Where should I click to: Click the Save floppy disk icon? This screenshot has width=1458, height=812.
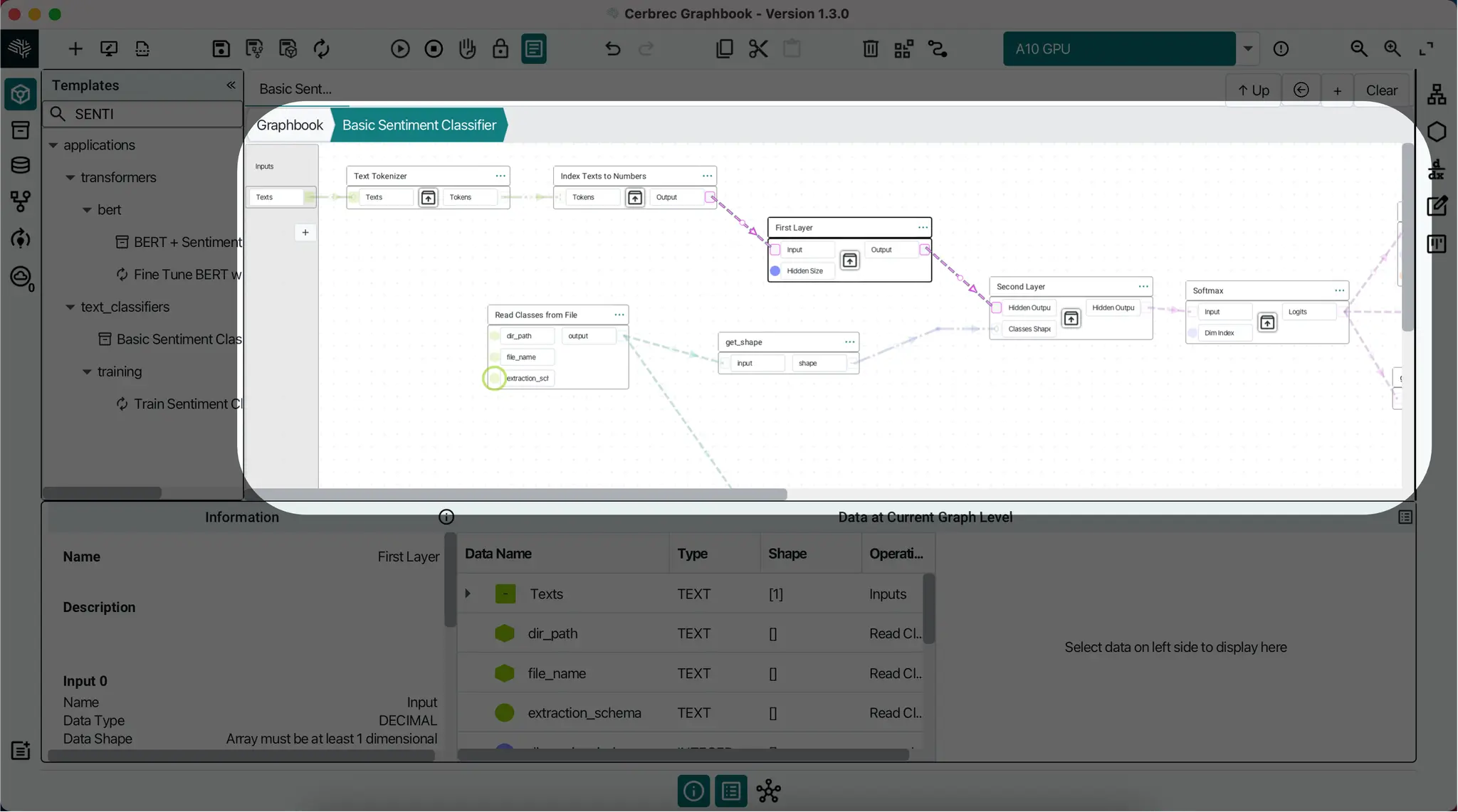221,49
